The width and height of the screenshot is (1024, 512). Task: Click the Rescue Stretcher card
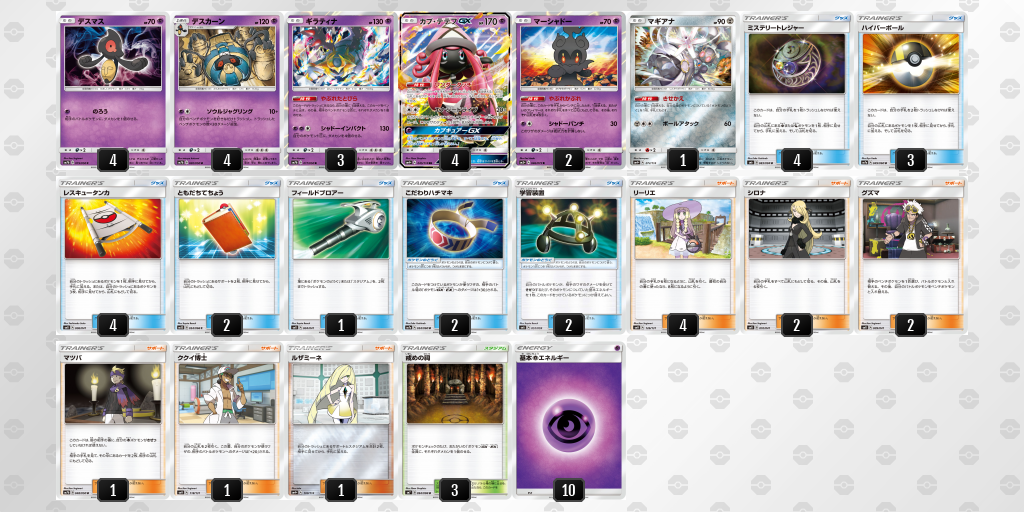click(x=112, y=254)
